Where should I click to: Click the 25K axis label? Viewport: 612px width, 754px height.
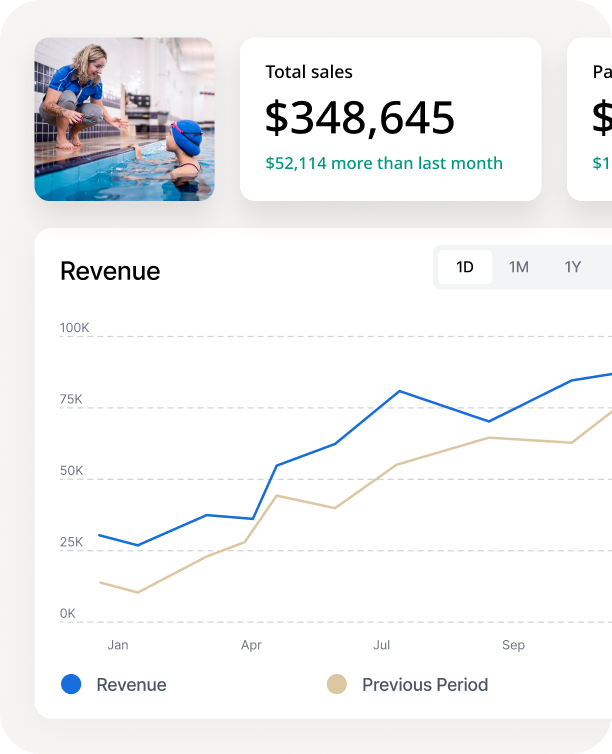coord(71,542)
